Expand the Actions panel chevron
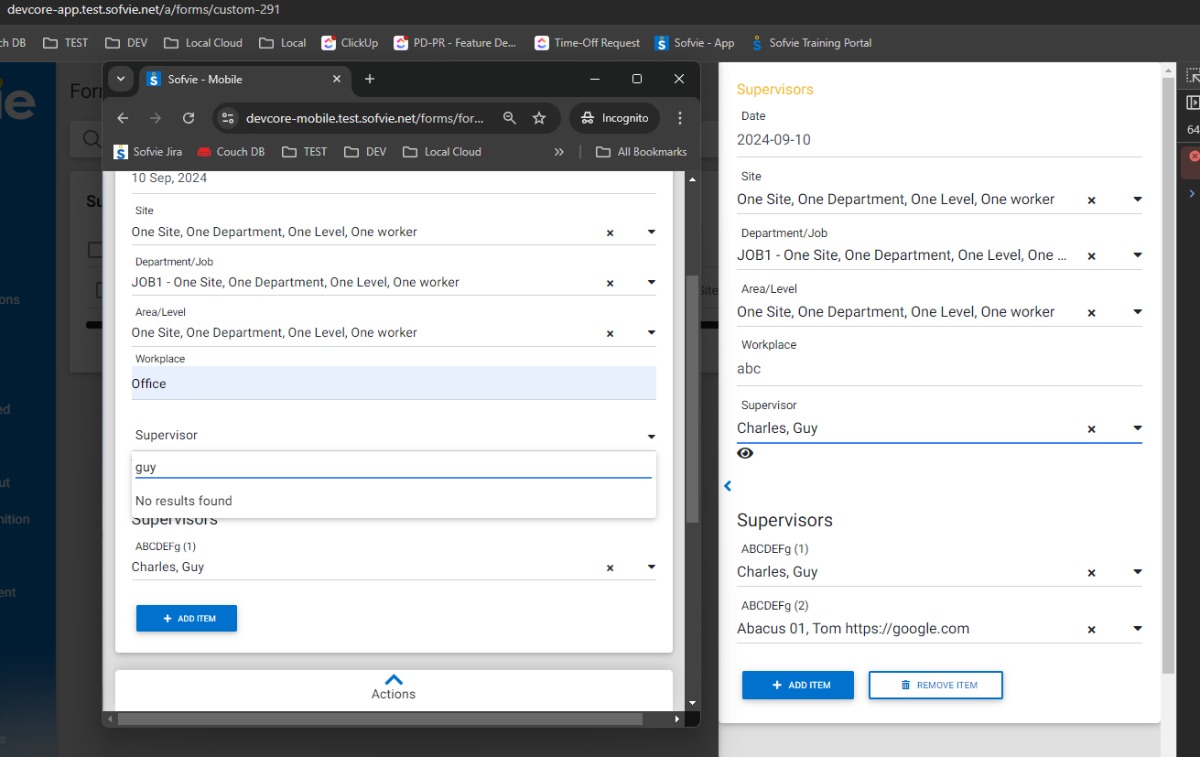1200x757 pixels. (393, 679)
